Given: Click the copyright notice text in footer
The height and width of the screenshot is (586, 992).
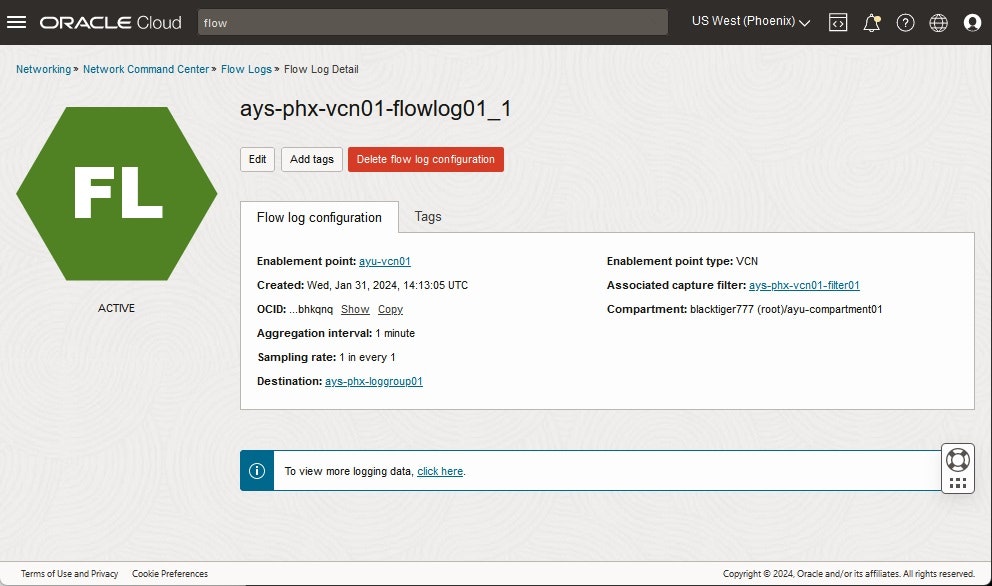Looking at the screenshot, I should point(848,574).
